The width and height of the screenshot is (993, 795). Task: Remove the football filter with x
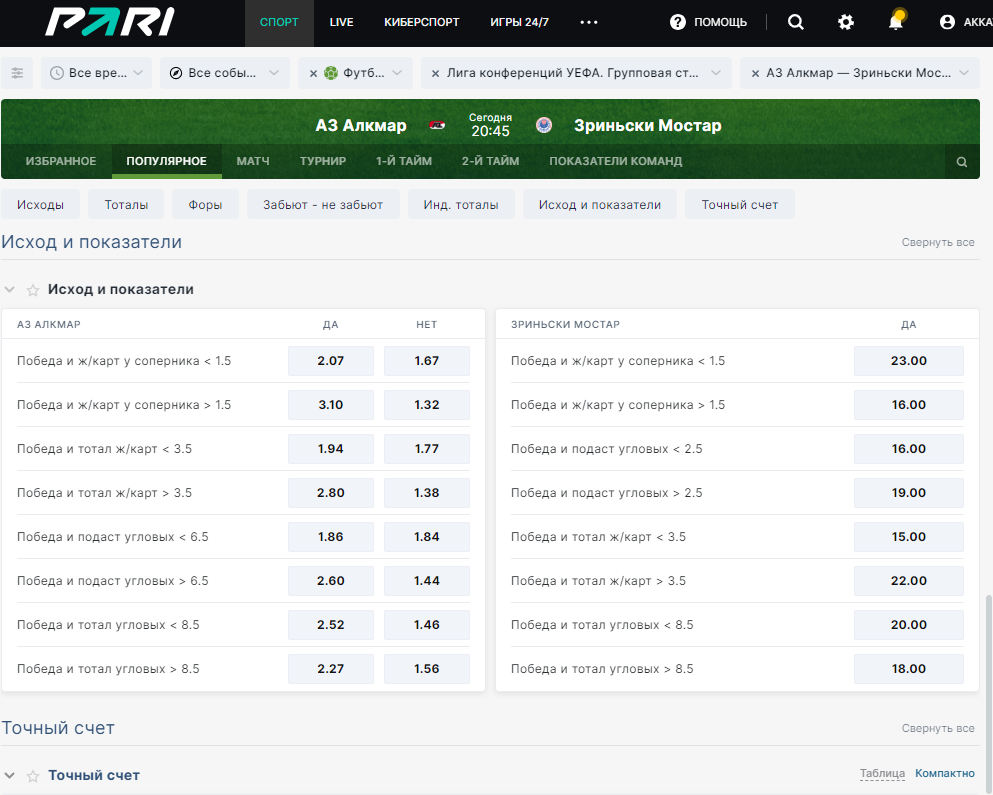tap(313, 73)
